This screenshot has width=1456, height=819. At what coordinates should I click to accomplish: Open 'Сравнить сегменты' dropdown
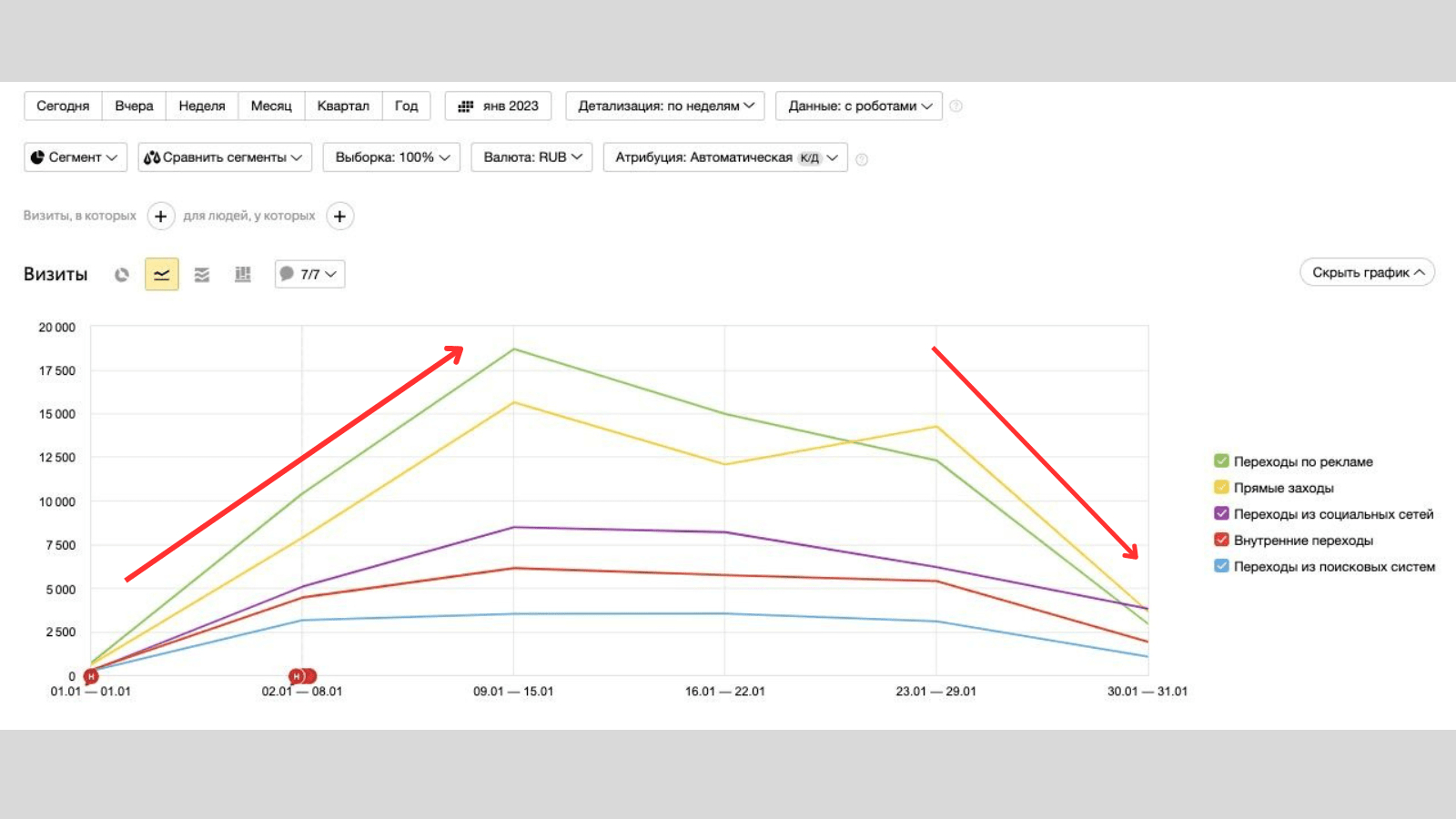[x=225, y=157]
